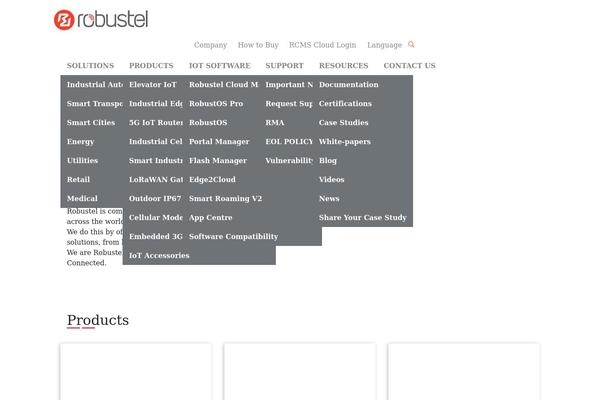Choose Smart Cities
The height and width of the screenshot is (400, 600).
click(91, 122)
